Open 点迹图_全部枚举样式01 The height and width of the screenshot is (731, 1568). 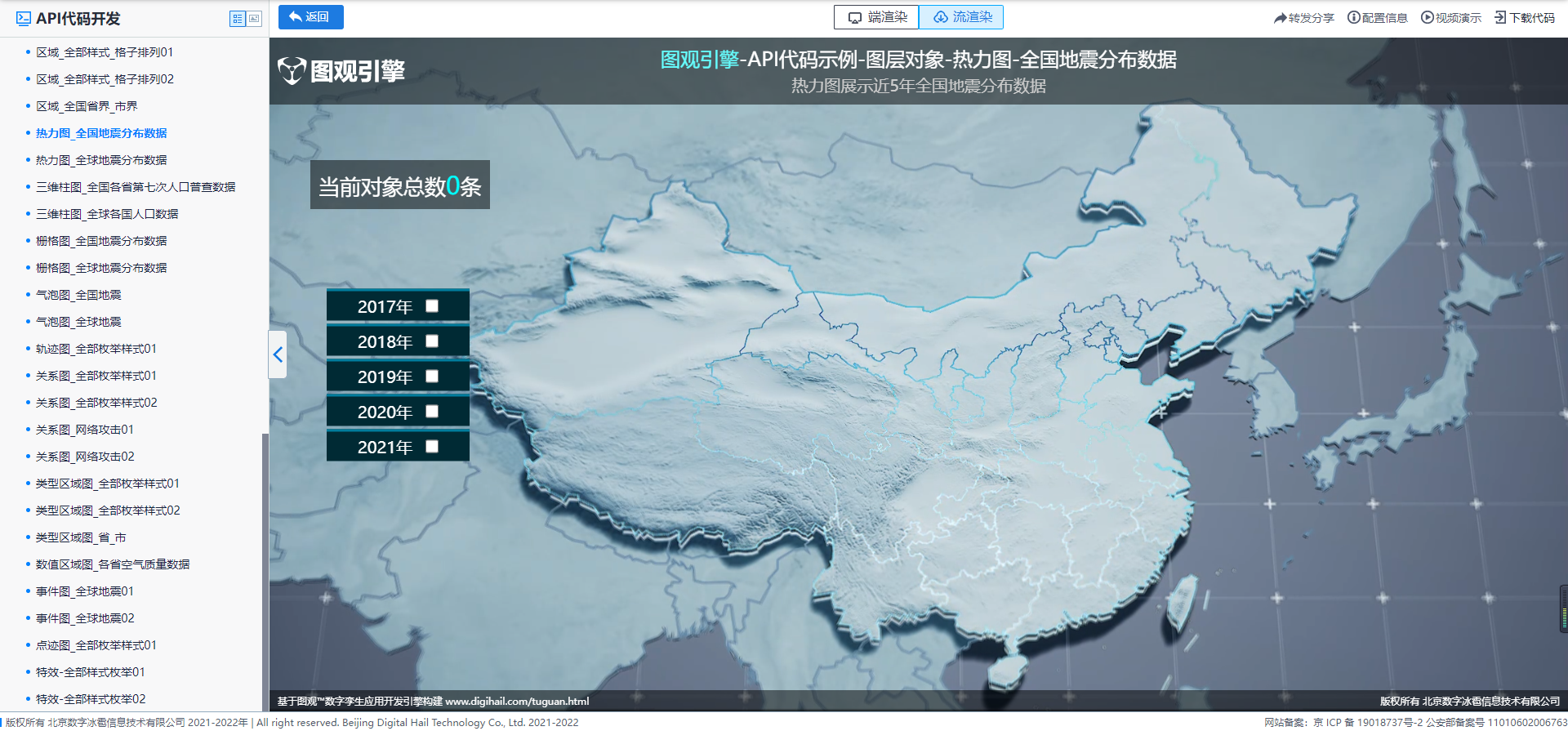(x=96, y=645)
